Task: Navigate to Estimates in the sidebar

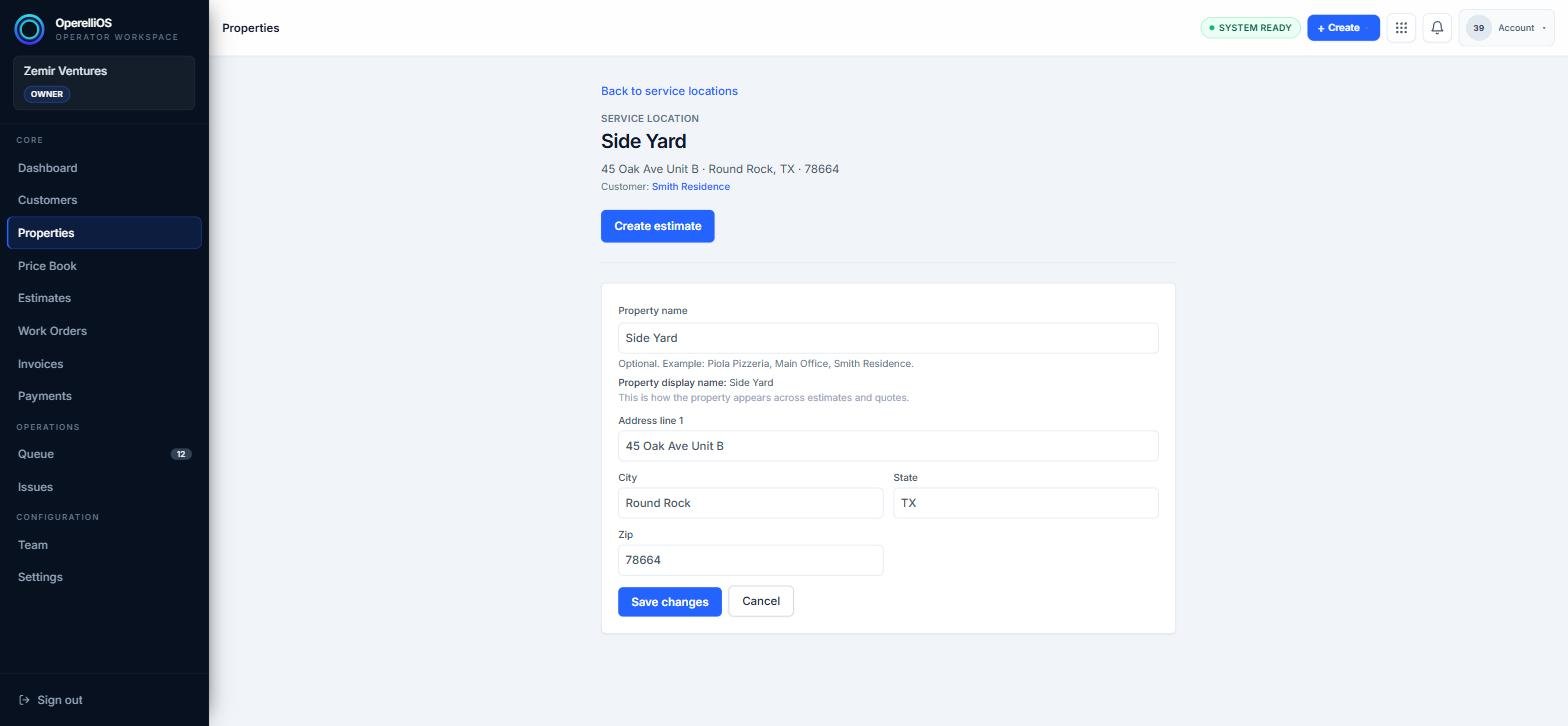Action: [104, 298]
